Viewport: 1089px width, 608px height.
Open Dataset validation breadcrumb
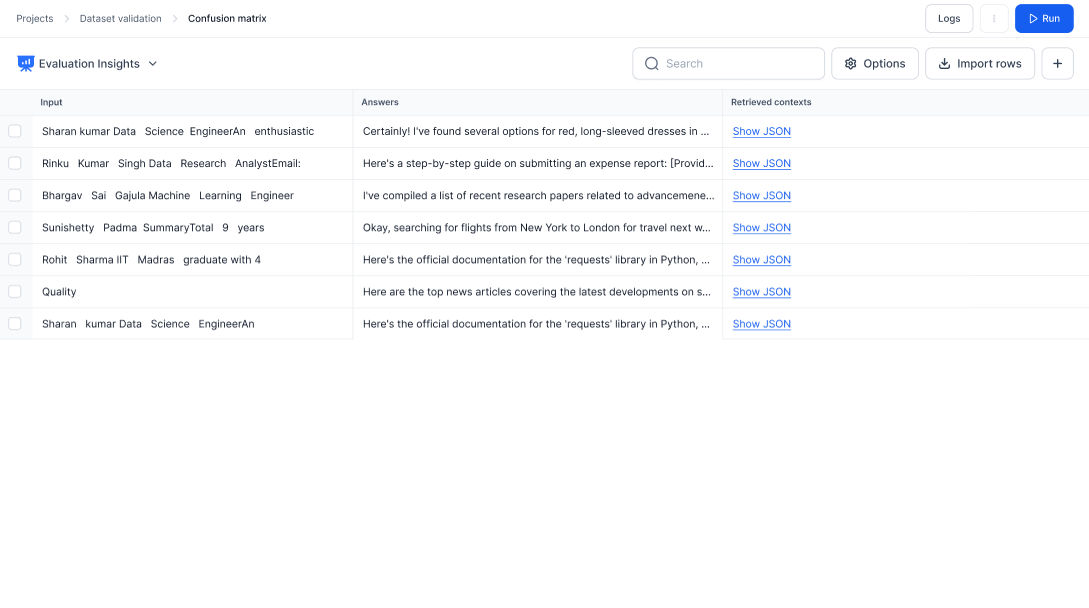[121, 19]
